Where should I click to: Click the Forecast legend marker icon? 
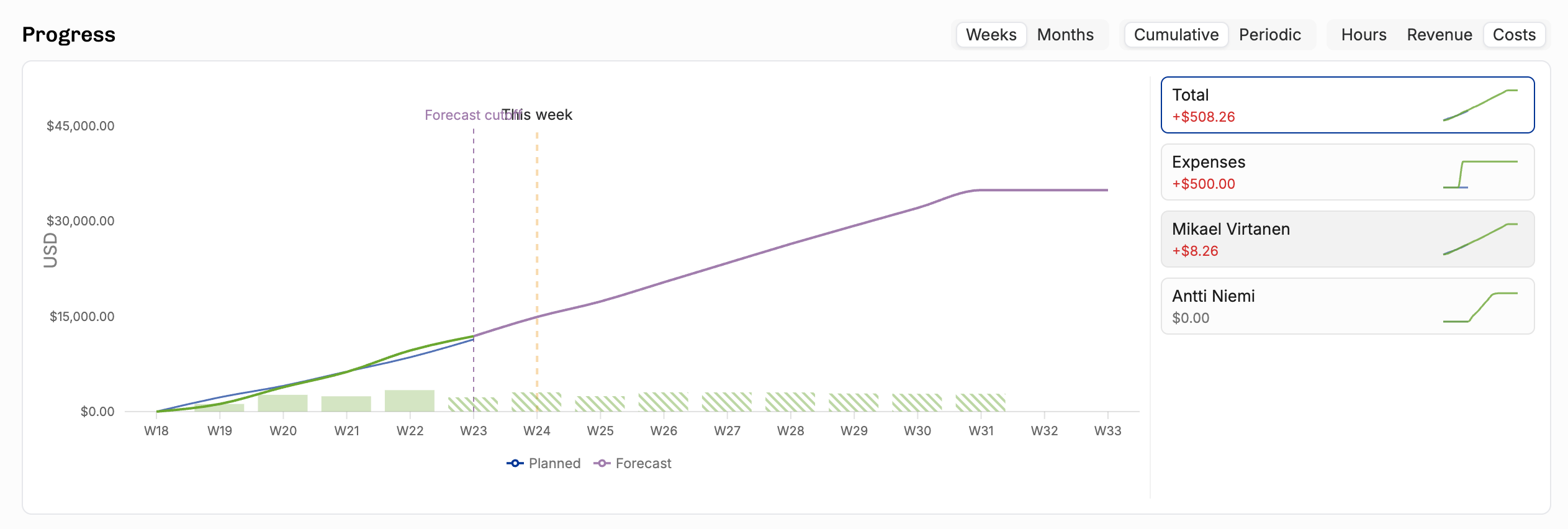pyautogui.click(x=602, y=463)
